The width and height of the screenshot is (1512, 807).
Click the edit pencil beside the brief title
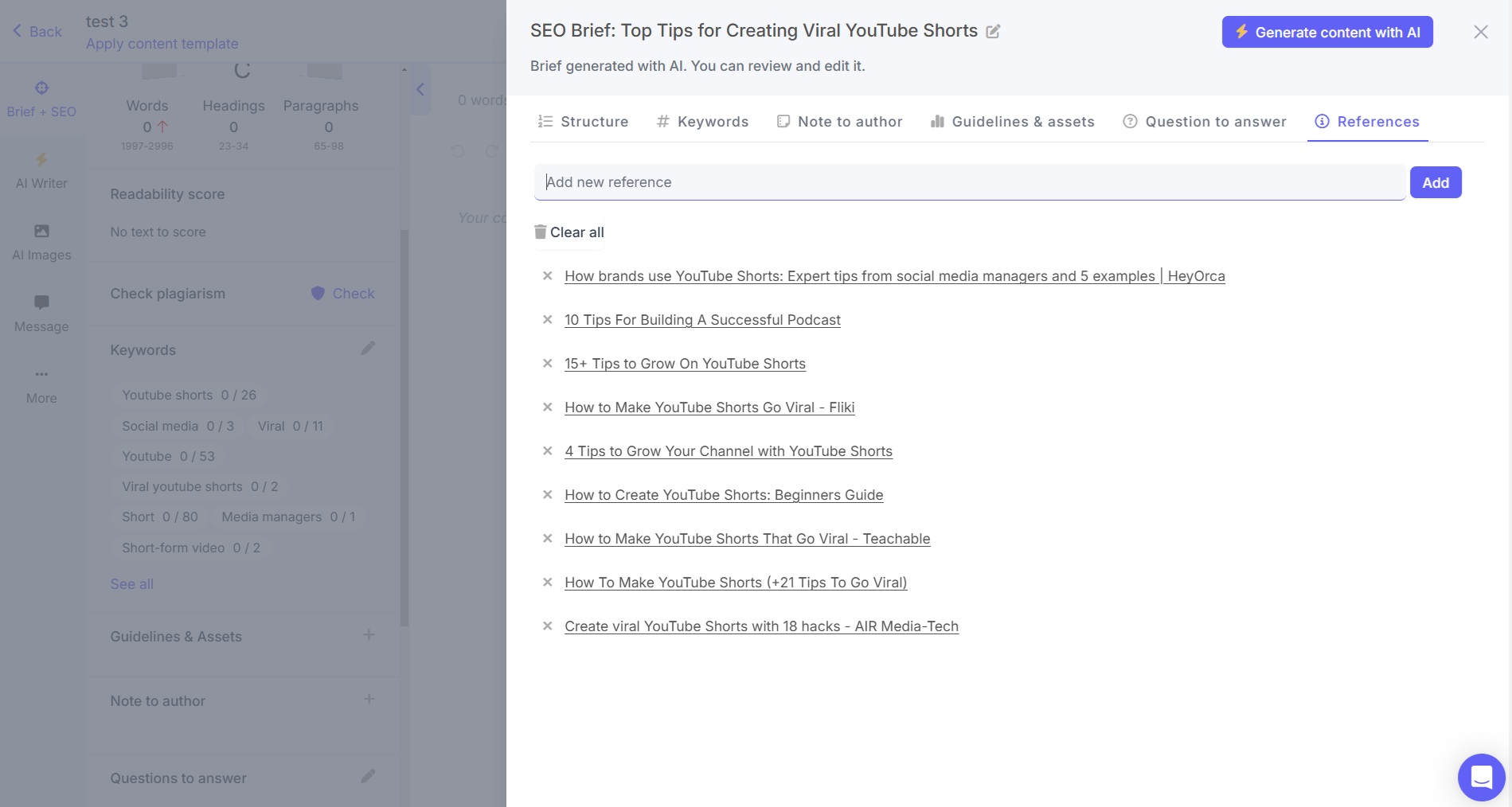tap(993, 32)
